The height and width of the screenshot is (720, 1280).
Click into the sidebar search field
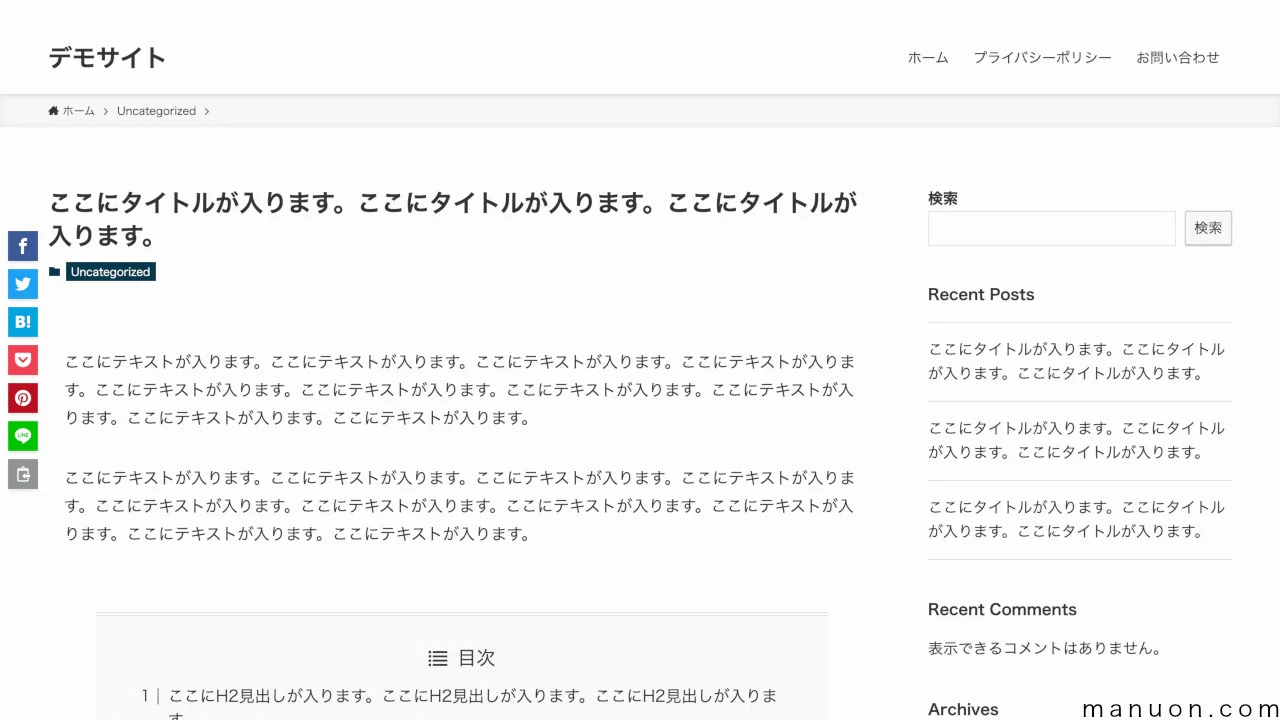pyautogui.click(x=1051, y=228)
